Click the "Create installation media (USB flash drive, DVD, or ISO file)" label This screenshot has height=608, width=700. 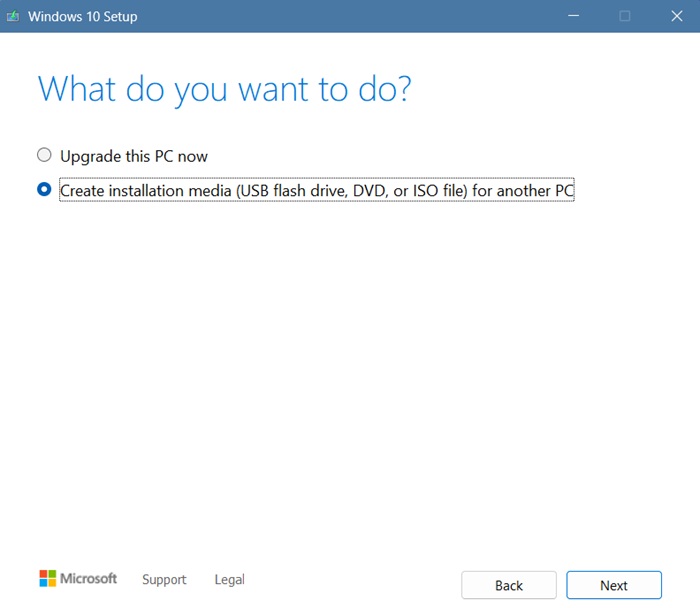[x=317, y=190]
